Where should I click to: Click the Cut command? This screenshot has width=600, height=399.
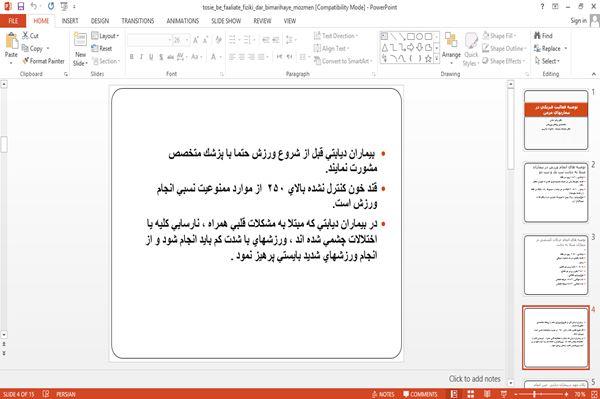pyautogui.click(x=30, y=36)
